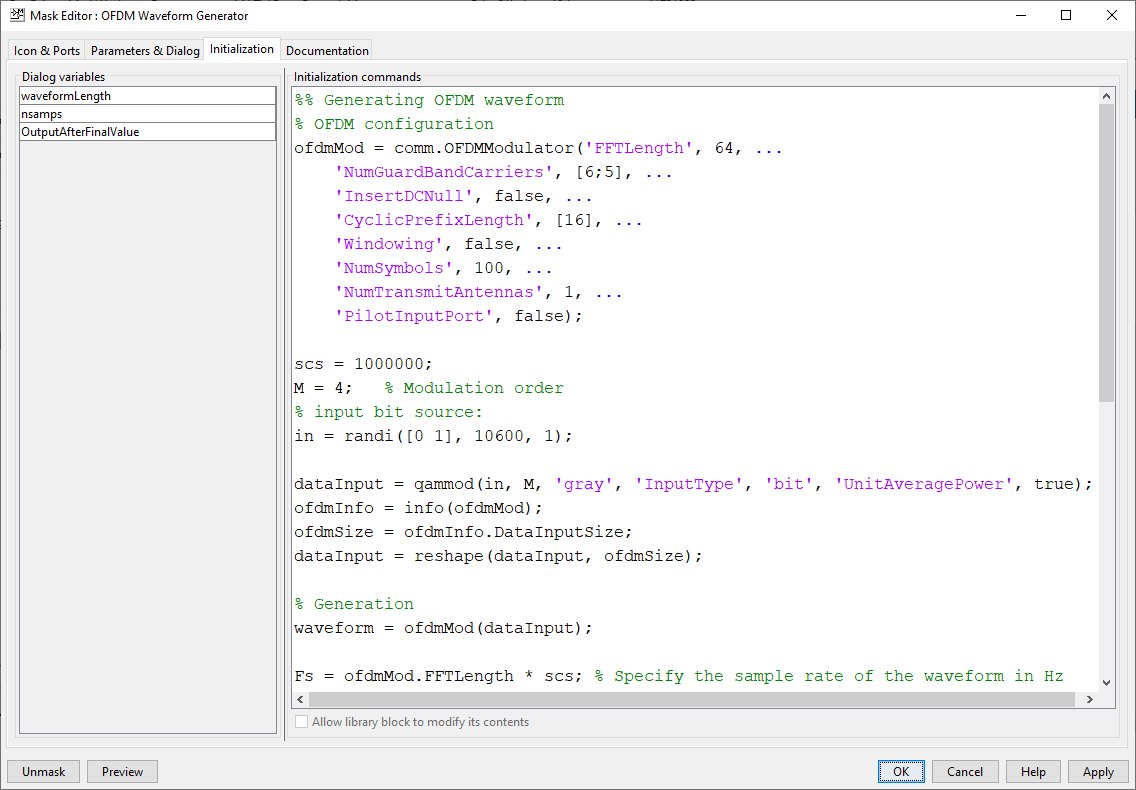Click the 'scs = 1000000;' line
Image resolution: width=1136 pixels, height=790 pixels.
coord(364,364)
